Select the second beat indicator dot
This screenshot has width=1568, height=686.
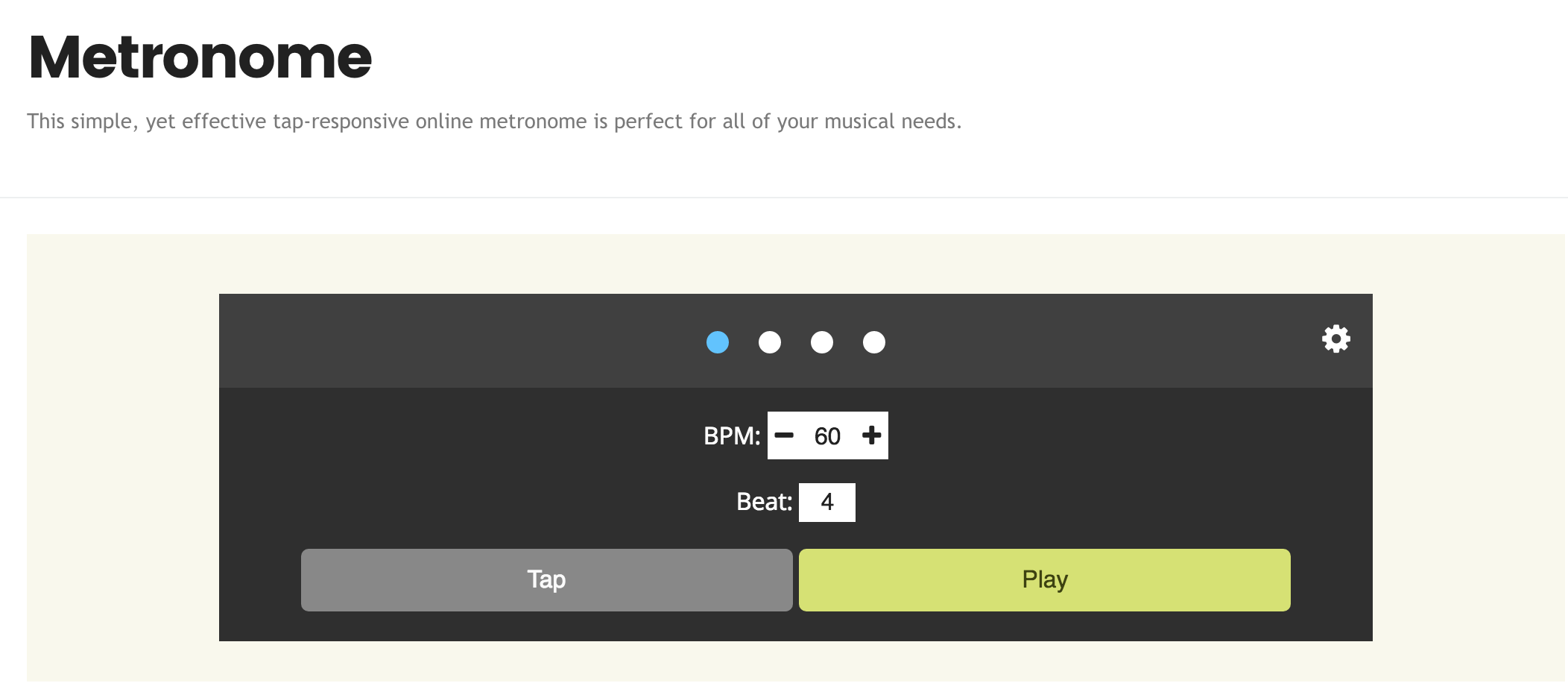770,343
